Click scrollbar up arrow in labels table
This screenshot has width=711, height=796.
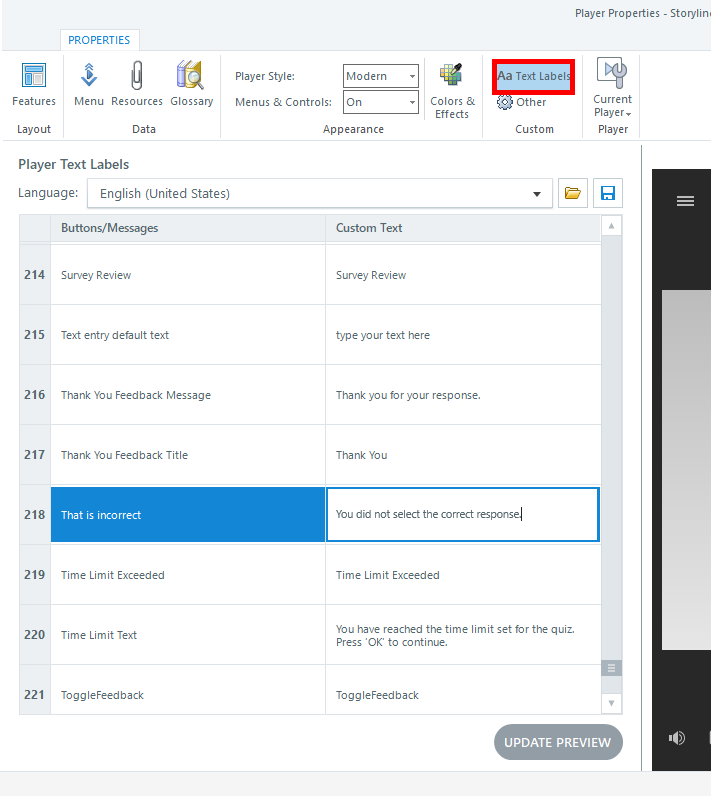click(x=612, y=226)
